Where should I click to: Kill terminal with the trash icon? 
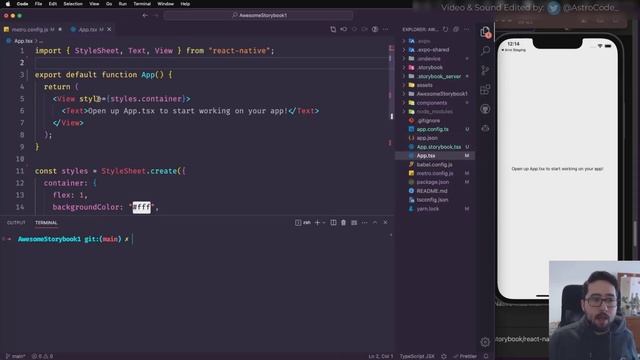click(343, 222)
